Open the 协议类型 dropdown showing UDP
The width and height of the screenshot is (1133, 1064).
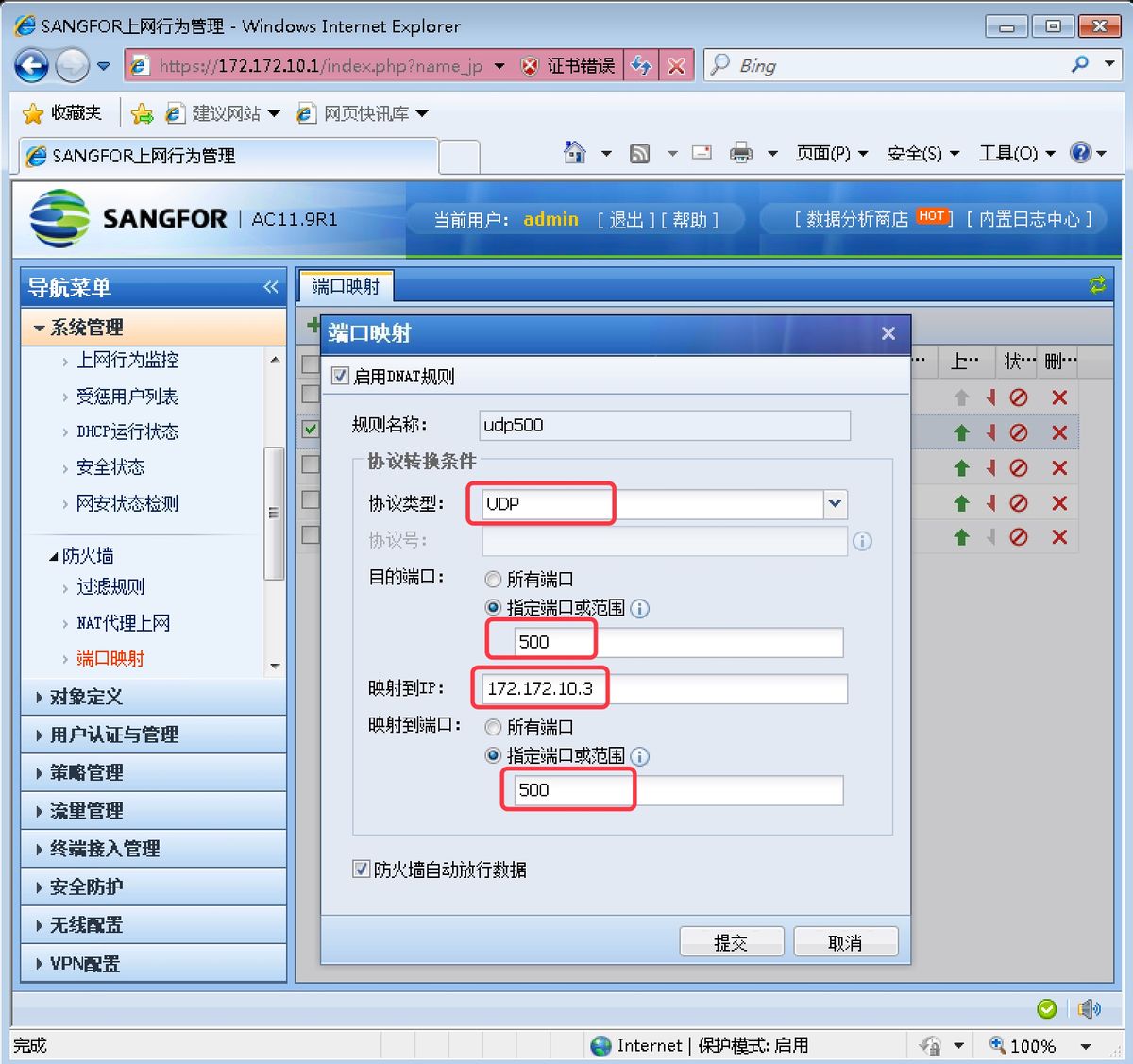(833, 504)
